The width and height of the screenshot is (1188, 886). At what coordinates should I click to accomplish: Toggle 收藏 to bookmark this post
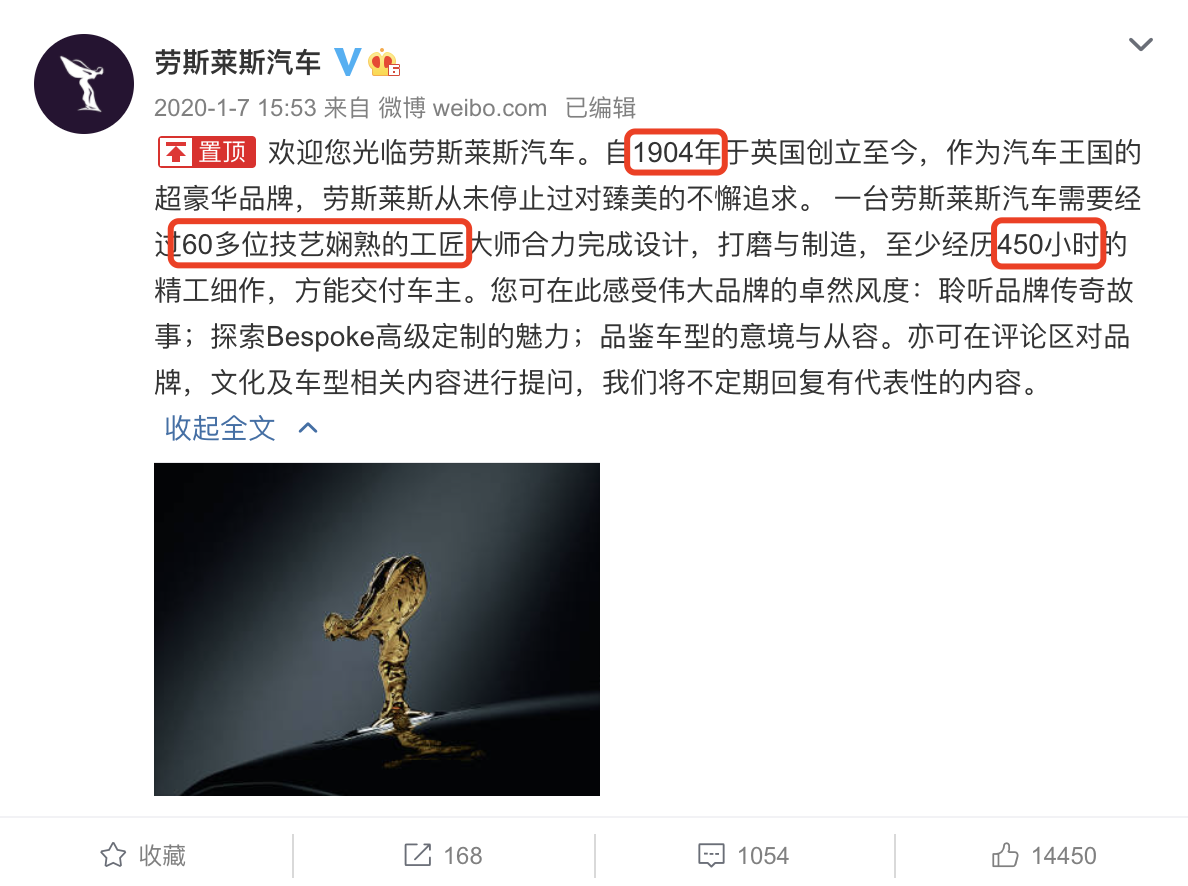[x=145, y=855]
